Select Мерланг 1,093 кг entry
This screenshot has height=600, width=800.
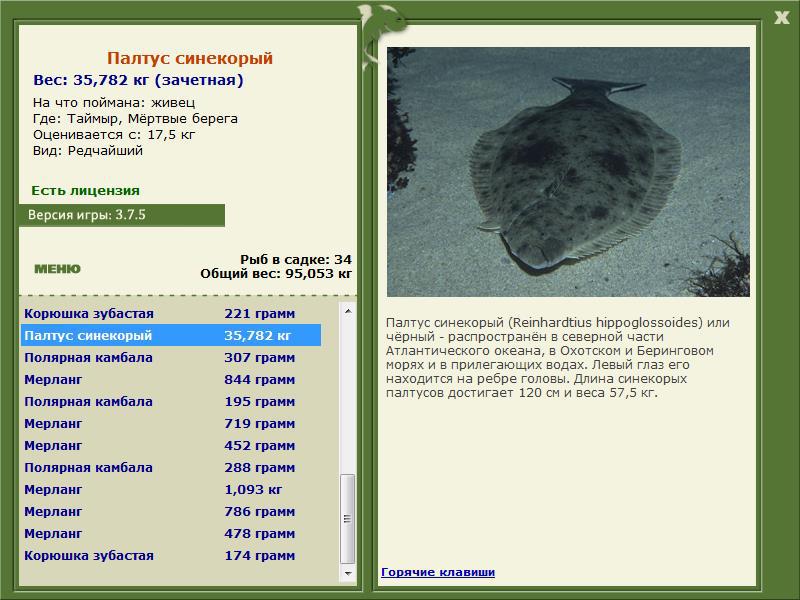tap(171, 489)
